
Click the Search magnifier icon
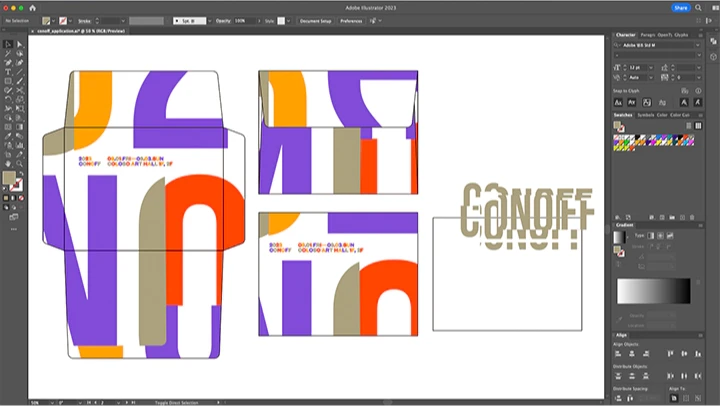pyautogui.click(x=698, y=7)
